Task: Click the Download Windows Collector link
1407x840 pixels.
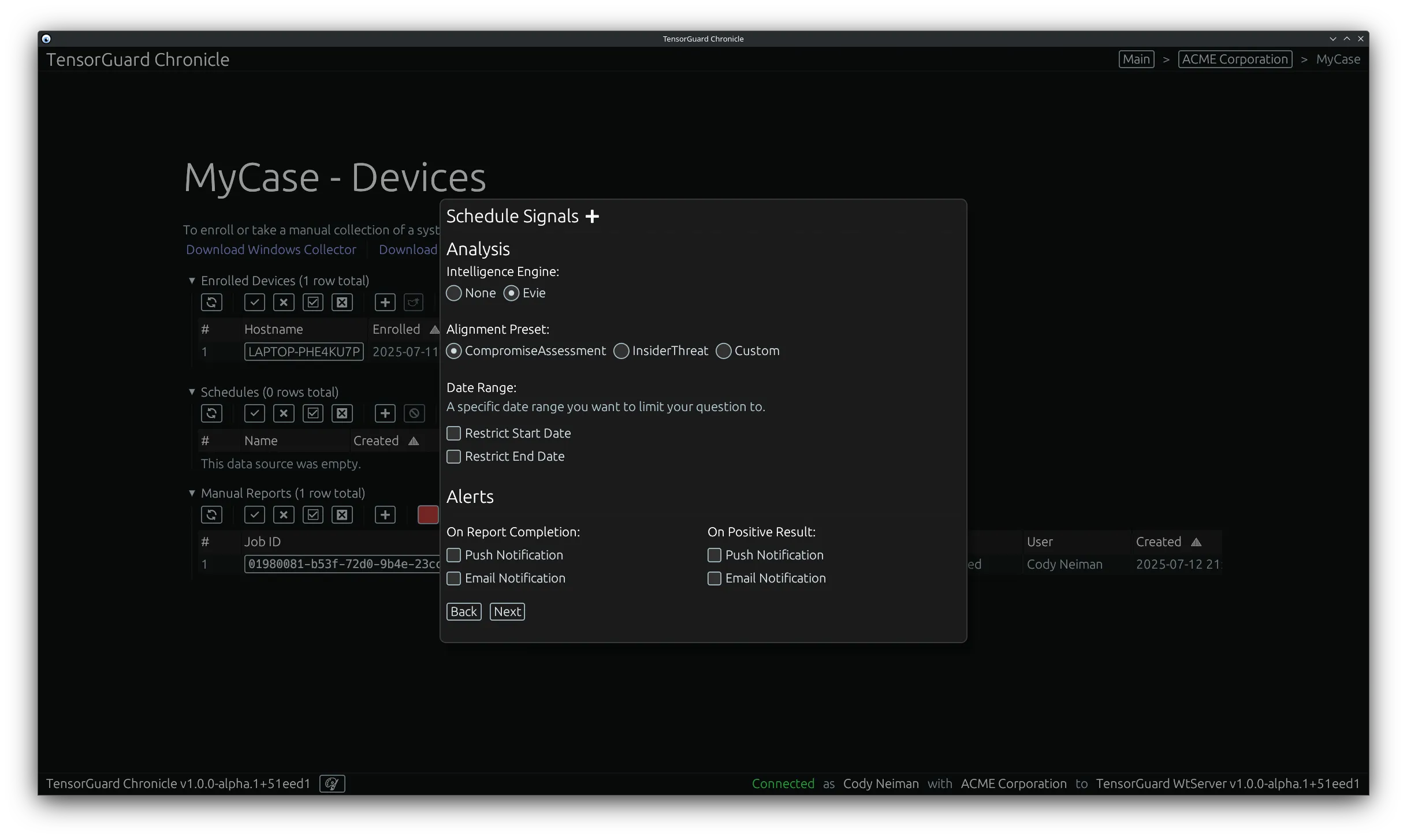Action: (271, 249)
